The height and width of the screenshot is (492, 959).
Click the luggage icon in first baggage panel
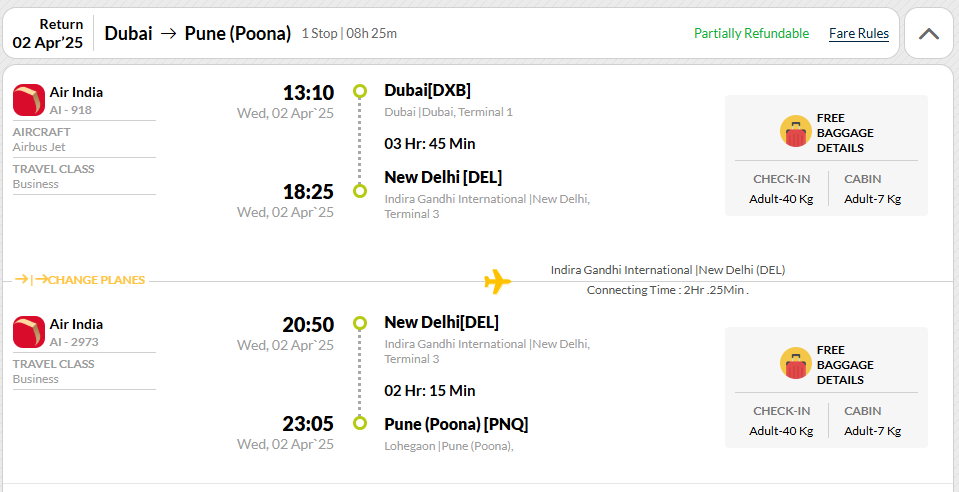796,131
